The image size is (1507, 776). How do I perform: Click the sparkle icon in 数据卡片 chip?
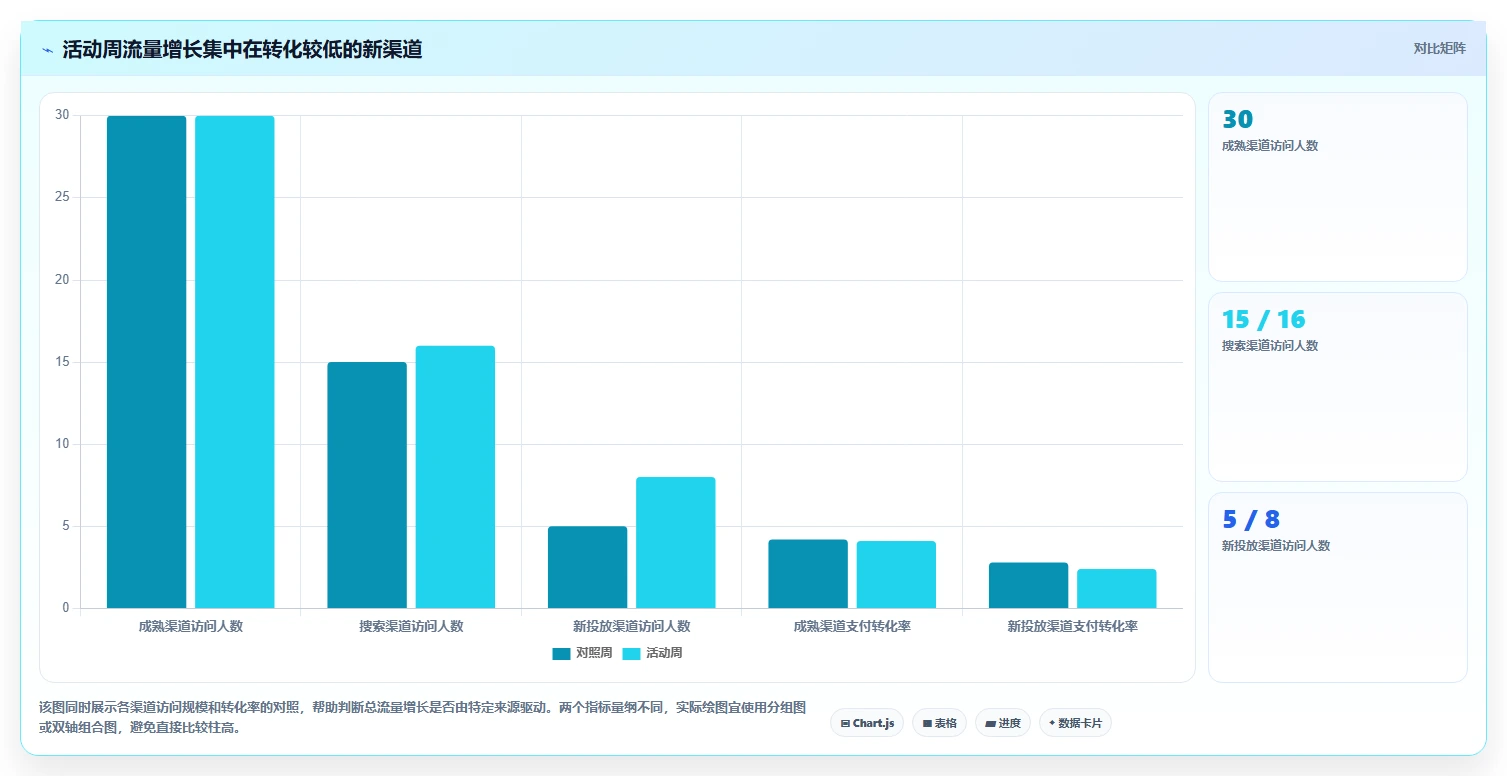point(1052,722)
